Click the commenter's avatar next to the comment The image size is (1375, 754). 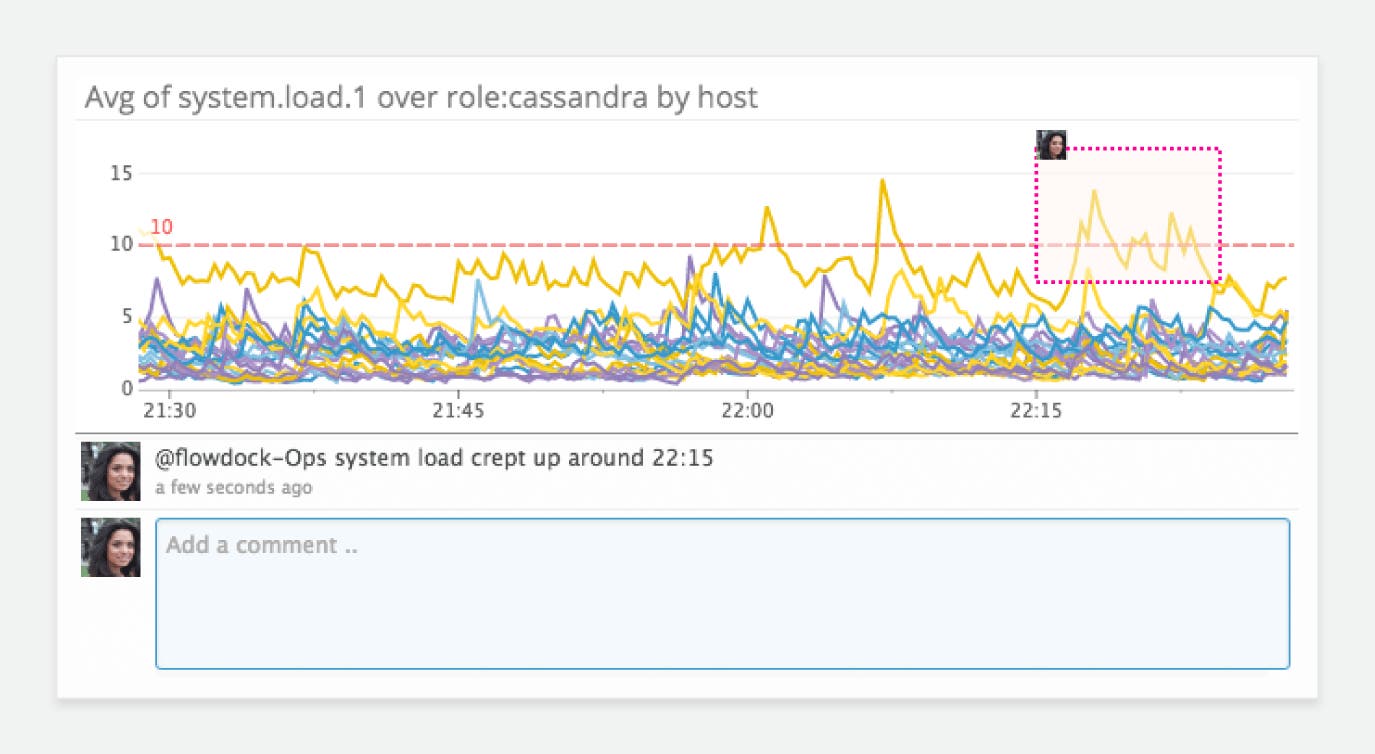pos(110,470)
